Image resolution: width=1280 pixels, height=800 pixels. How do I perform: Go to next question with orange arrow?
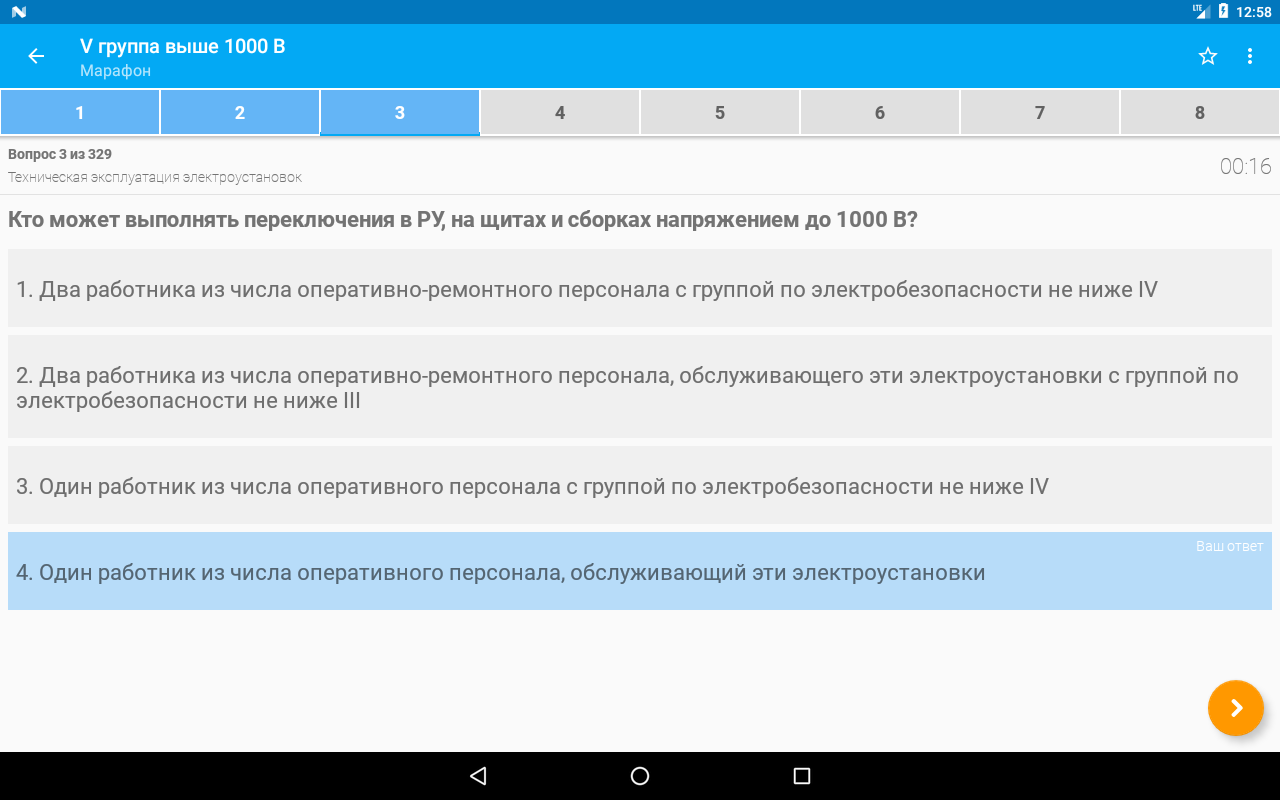1236,708
